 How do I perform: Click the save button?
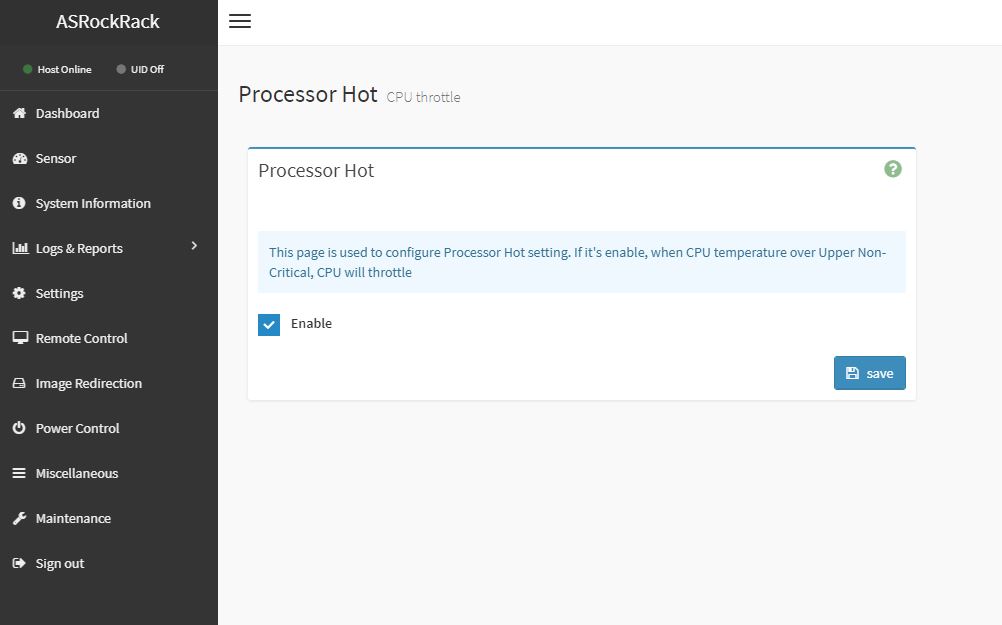tap(869, 373)
